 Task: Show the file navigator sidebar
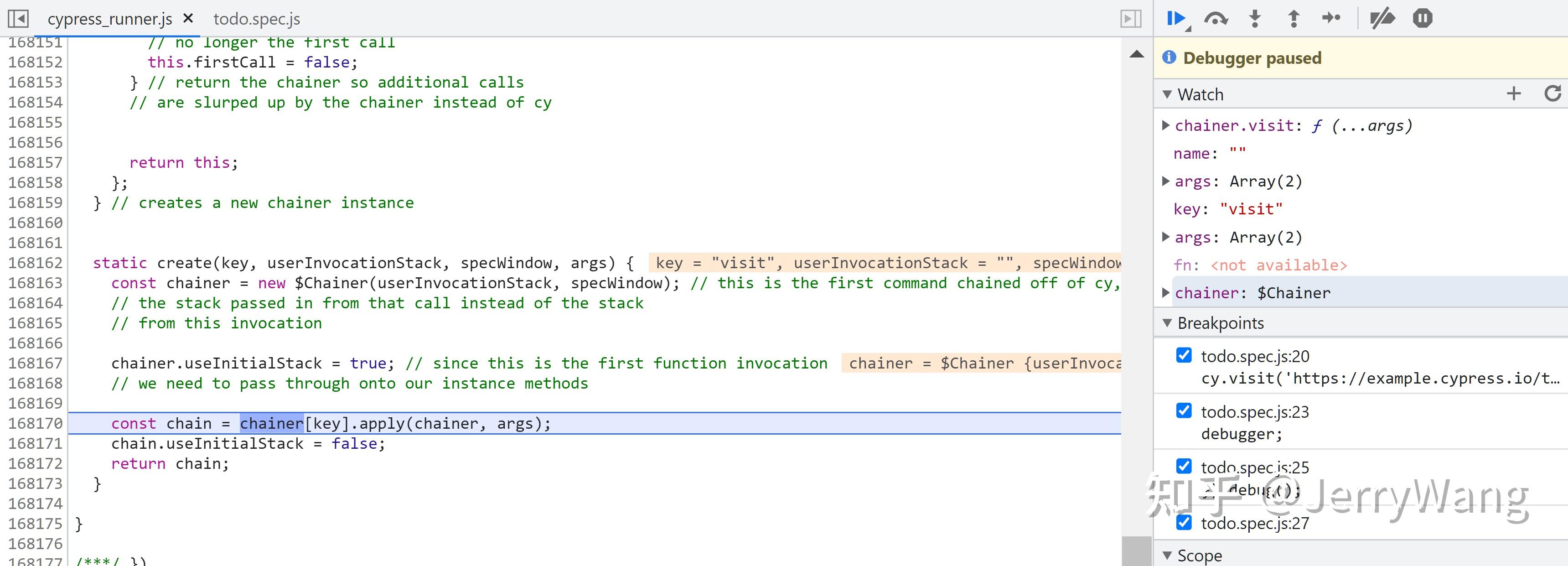[18, 19]
